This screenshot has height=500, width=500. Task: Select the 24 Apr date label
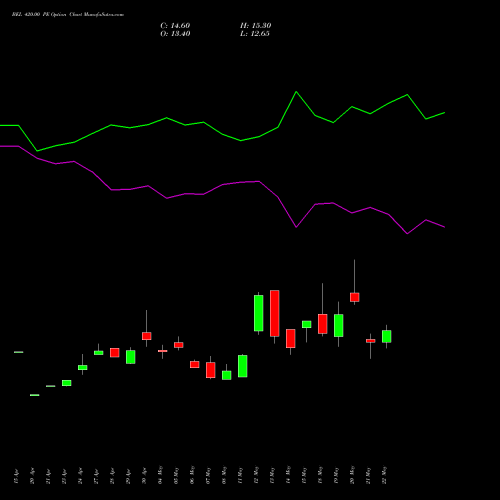[x=80, y=476]
